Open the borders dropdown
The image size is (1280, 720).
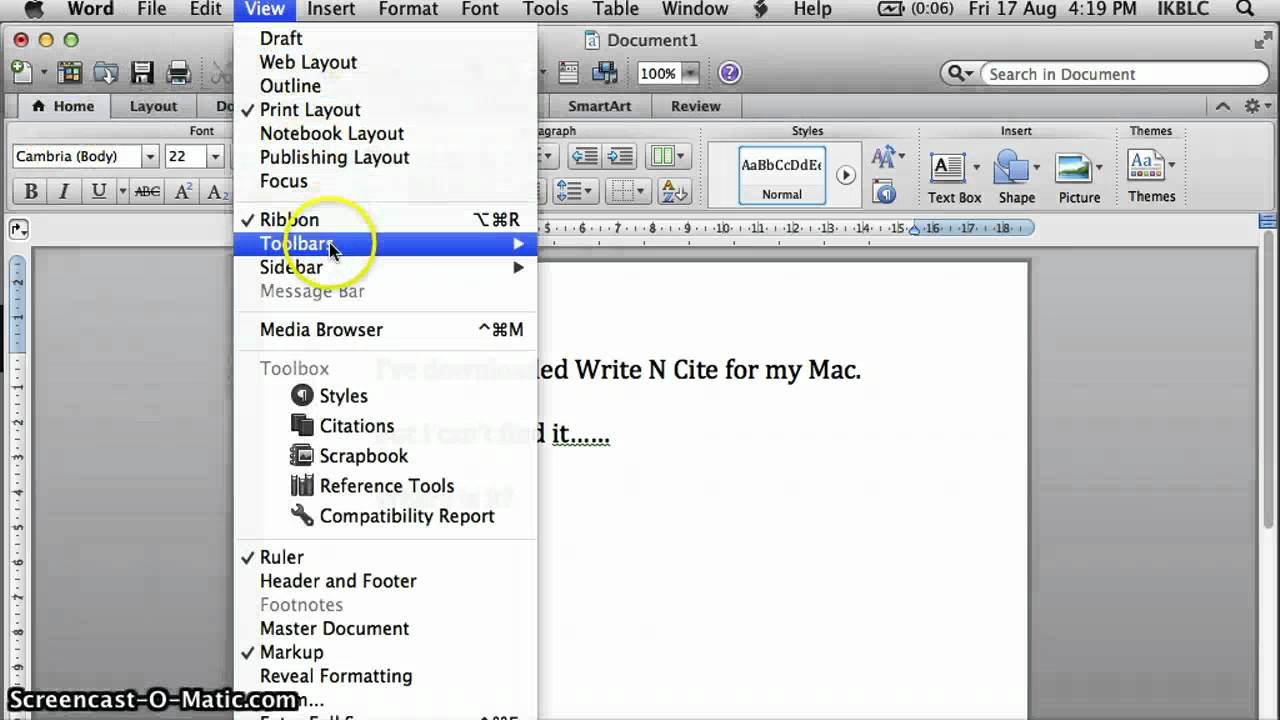630,192
